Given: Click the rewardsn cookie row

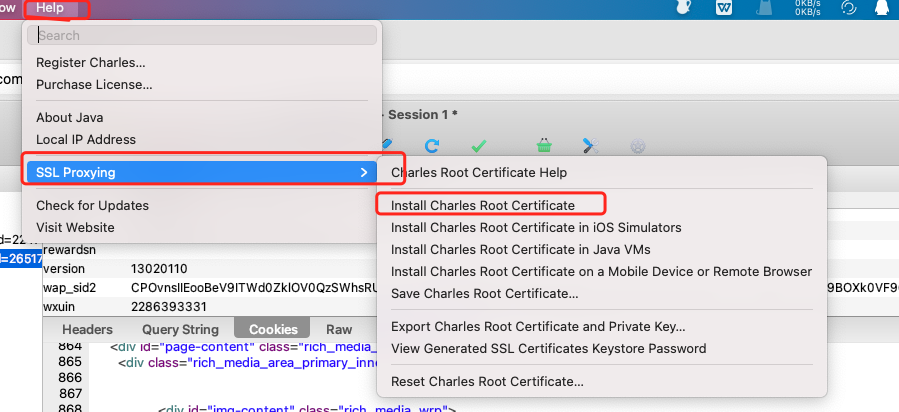Looking at the screenshot, I should (x=69, y=250).
